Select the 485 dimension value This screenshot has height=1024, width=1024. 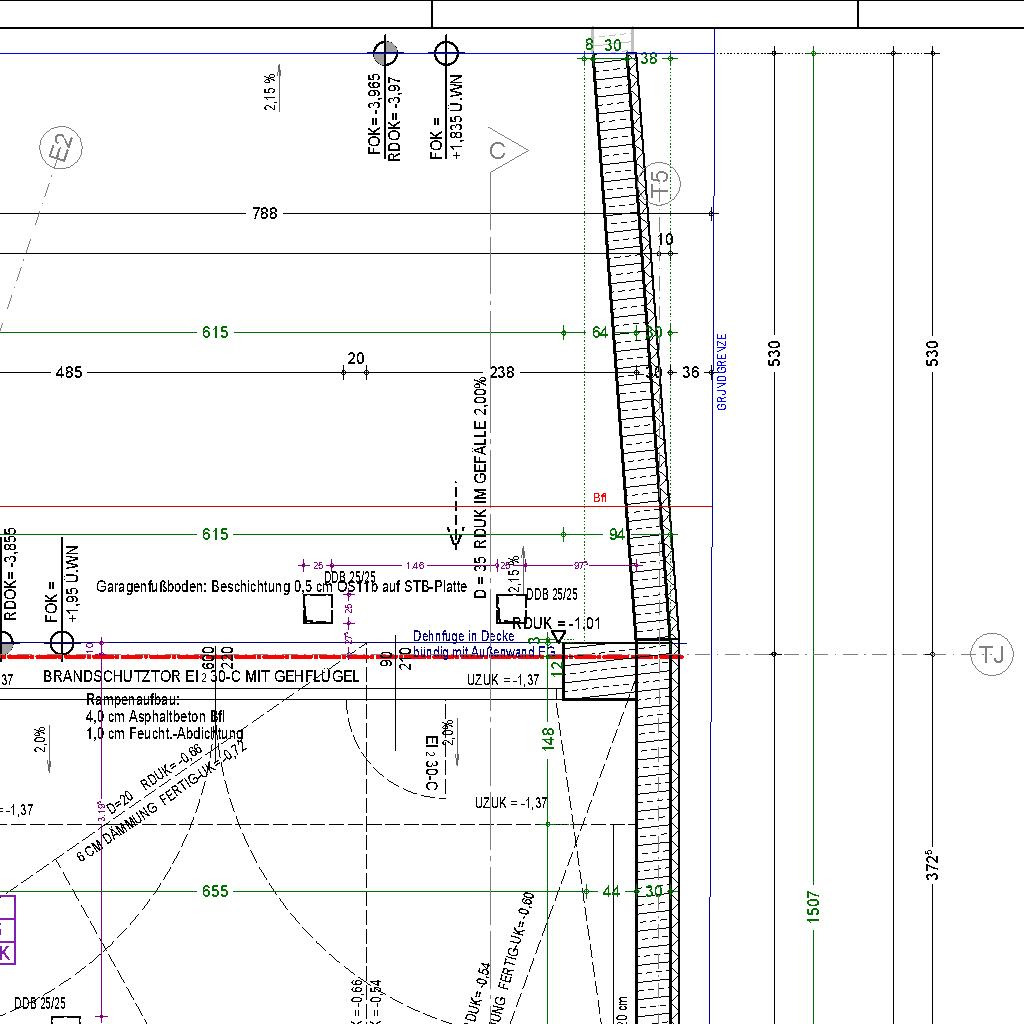tap(69, 372)
